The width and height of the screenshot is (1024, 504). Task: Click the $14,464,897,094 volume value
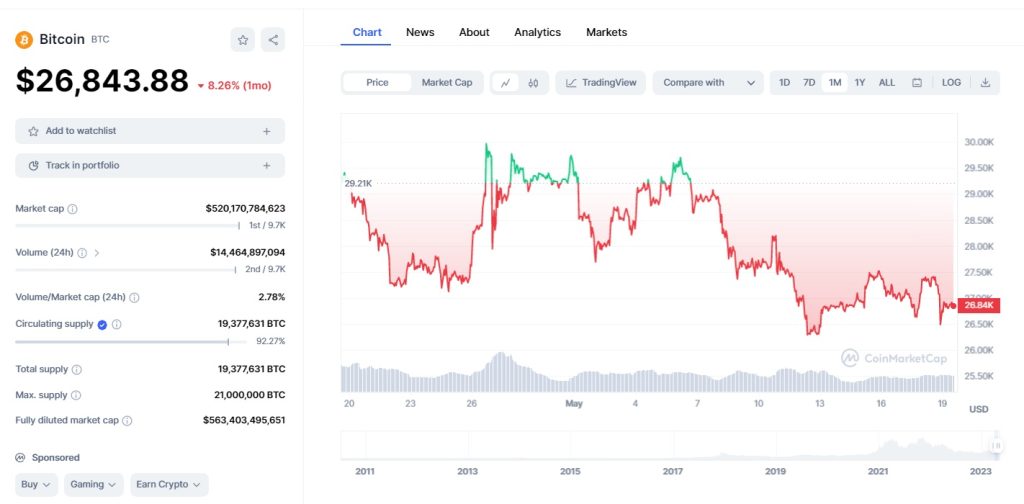(x=248, y=253)
